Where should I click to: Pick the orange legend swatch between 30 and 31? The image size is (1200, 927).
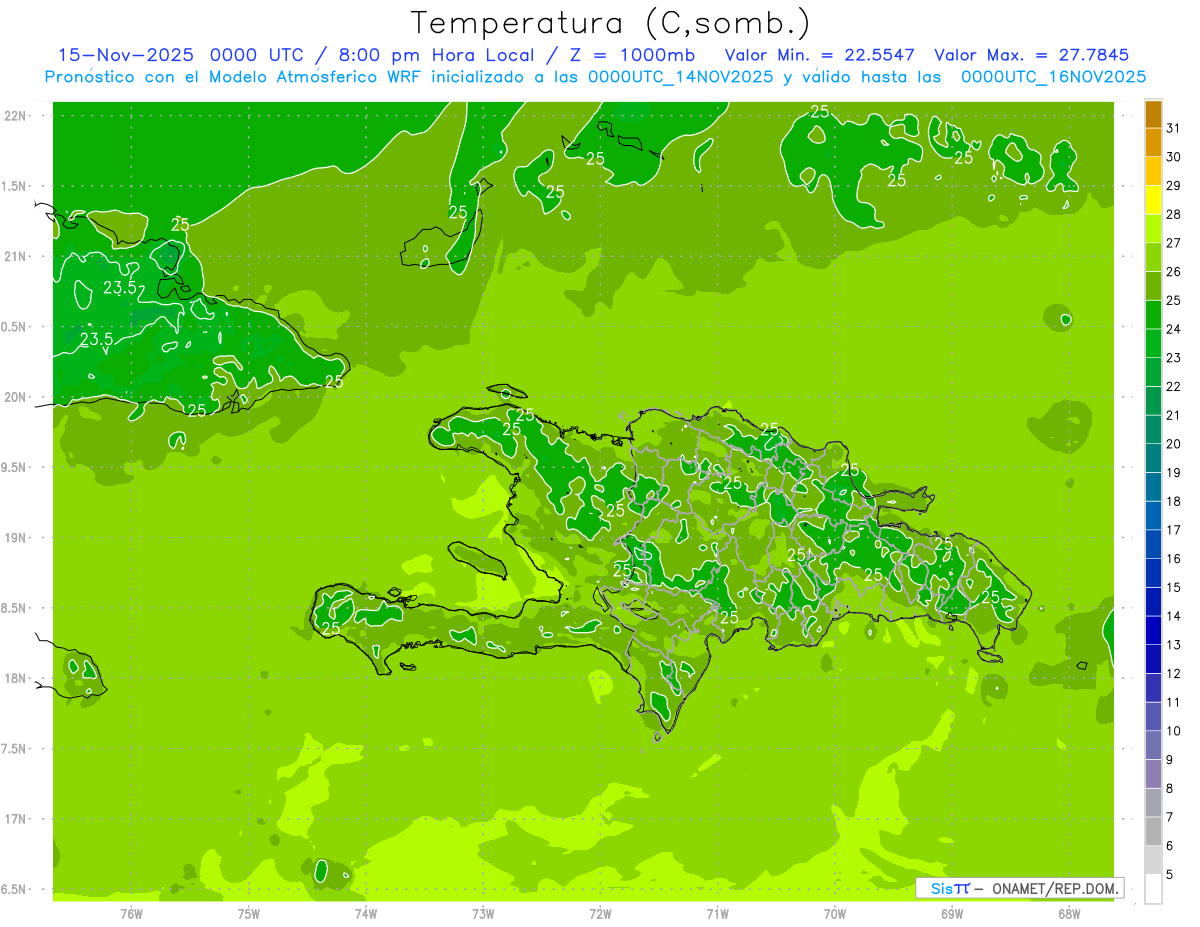coord(1153,143)
